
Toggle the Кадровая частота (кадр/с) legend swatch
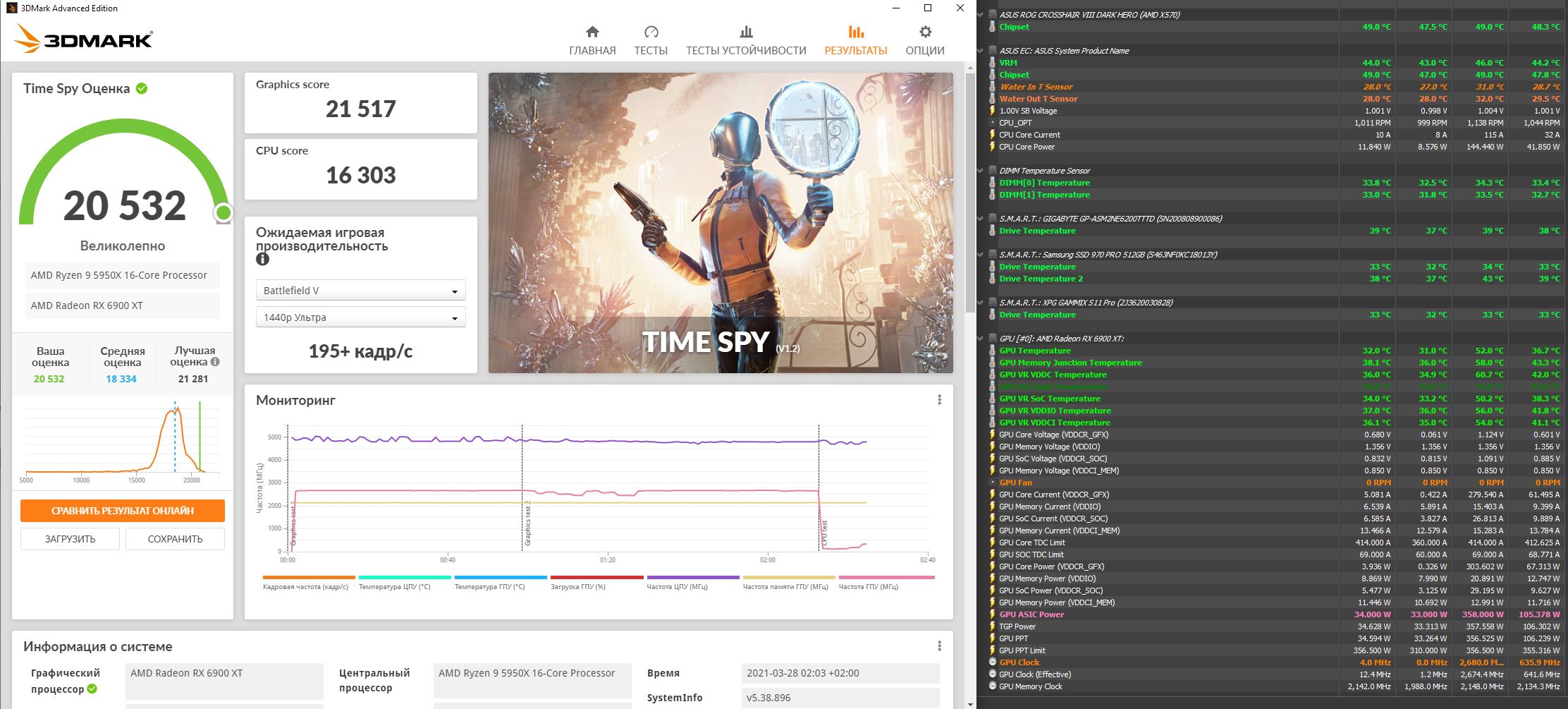coord(309,577)
